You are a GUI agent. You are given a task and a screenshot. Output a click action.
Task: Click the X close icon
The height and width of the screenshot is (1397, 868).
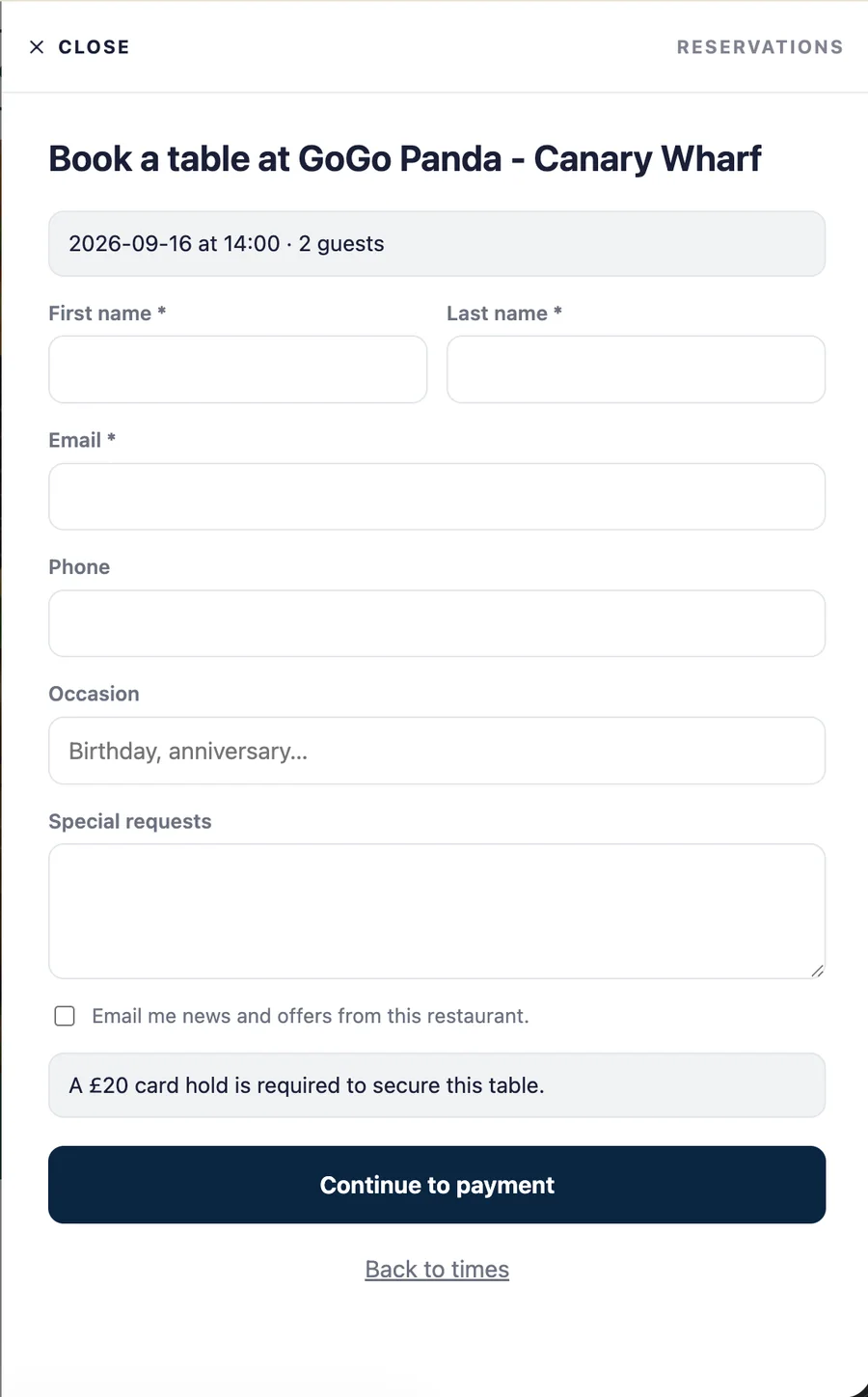pos(37,47)
